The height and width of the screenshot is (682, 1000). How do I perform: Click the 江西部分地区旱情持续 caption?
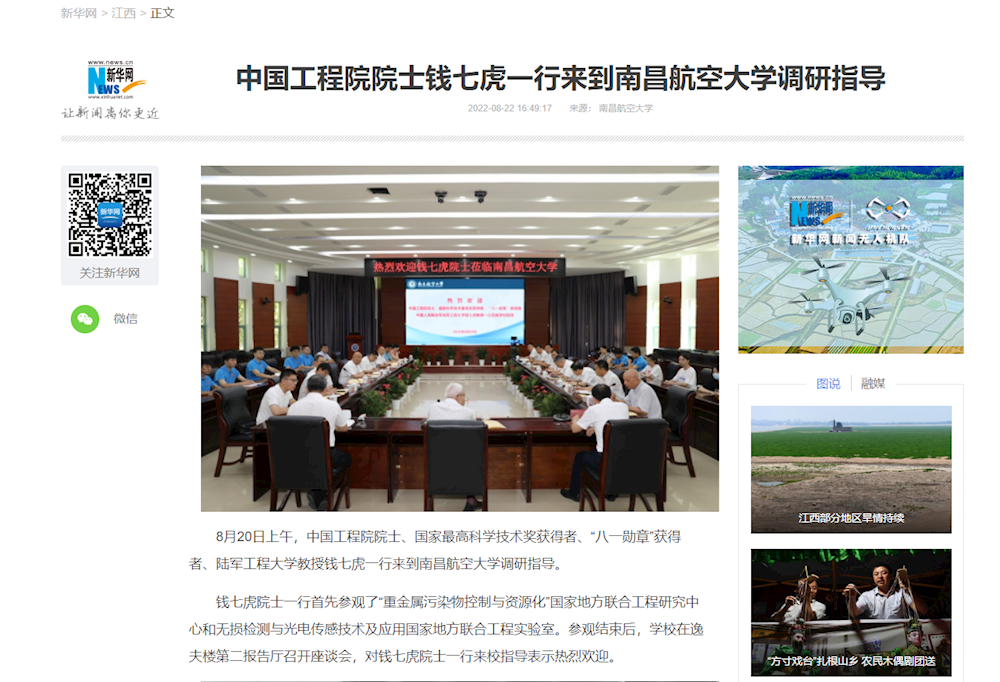tap(850, 518)
